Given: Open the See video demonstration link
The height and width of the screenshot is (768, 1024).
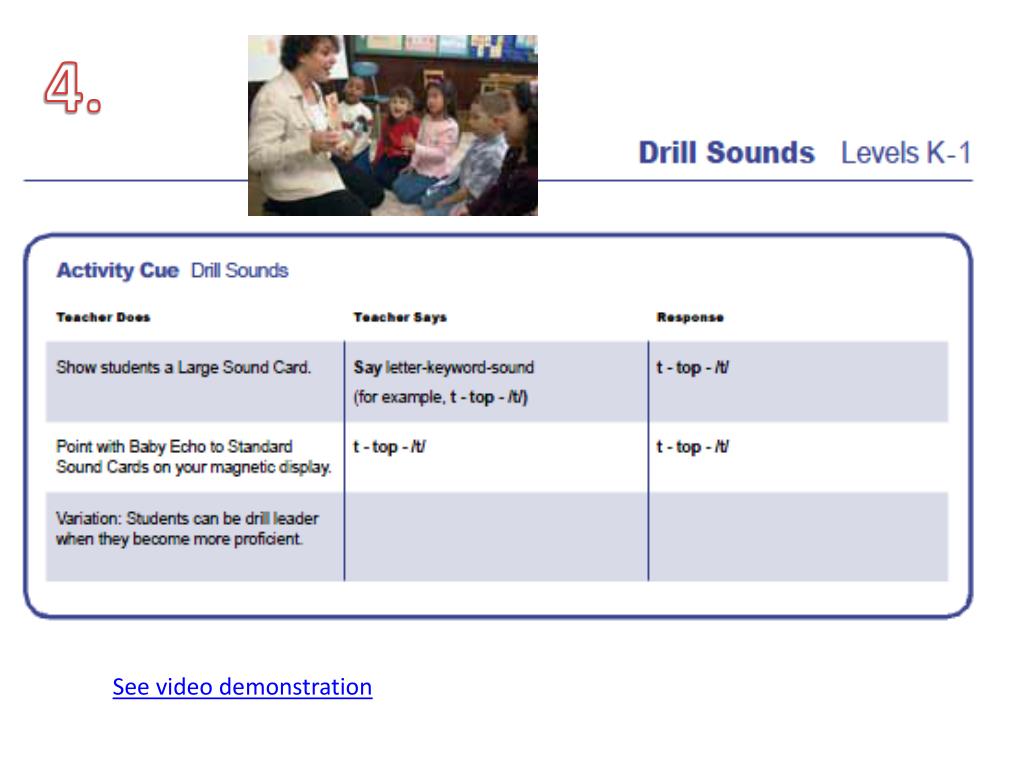Looking at the screenshot, I should click(x=242, y=687).
